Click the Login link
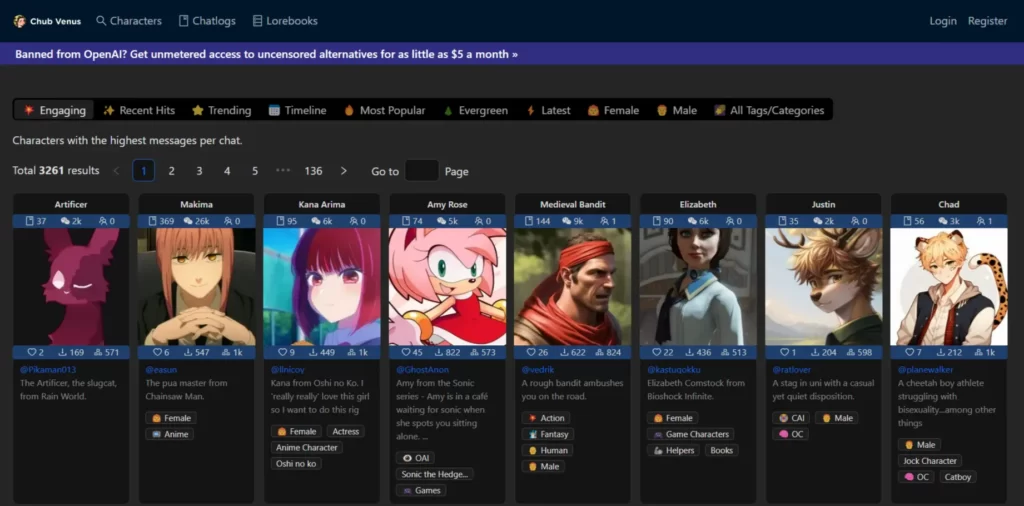This screenshot has width=1024, height=506. click(x=943, y=21)
